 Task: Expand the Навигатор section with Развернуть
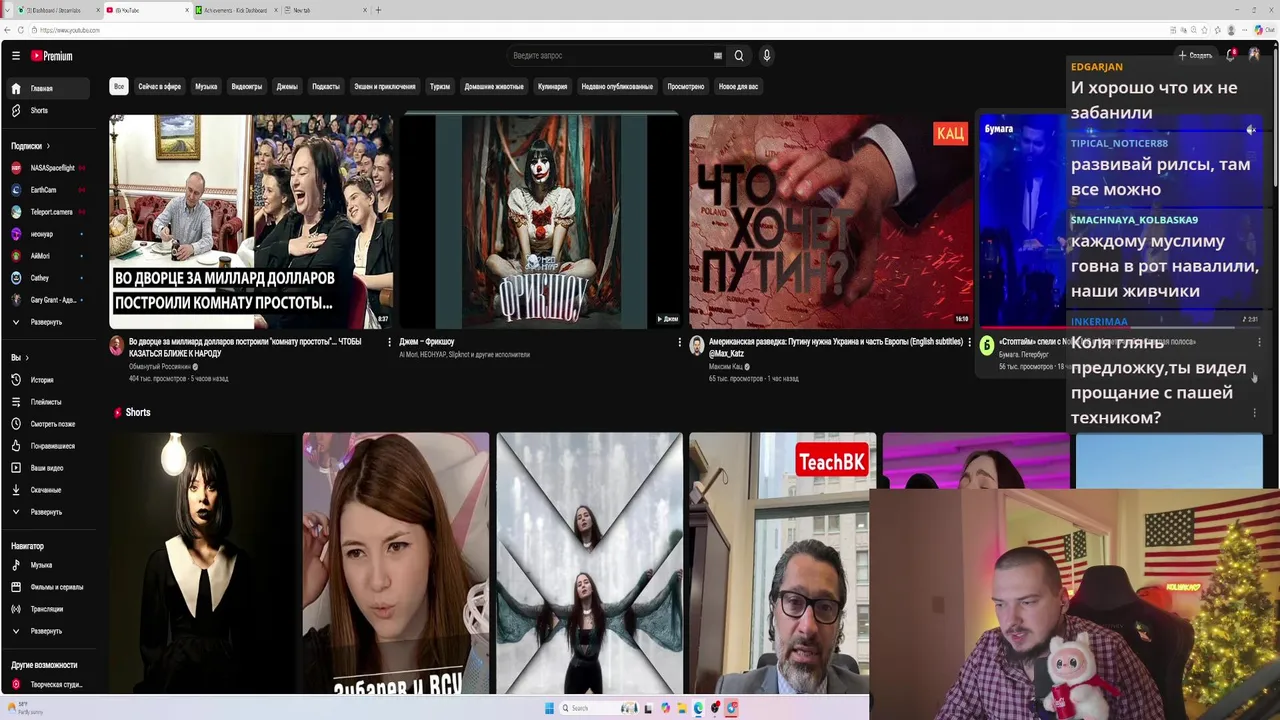pos(46,631)
